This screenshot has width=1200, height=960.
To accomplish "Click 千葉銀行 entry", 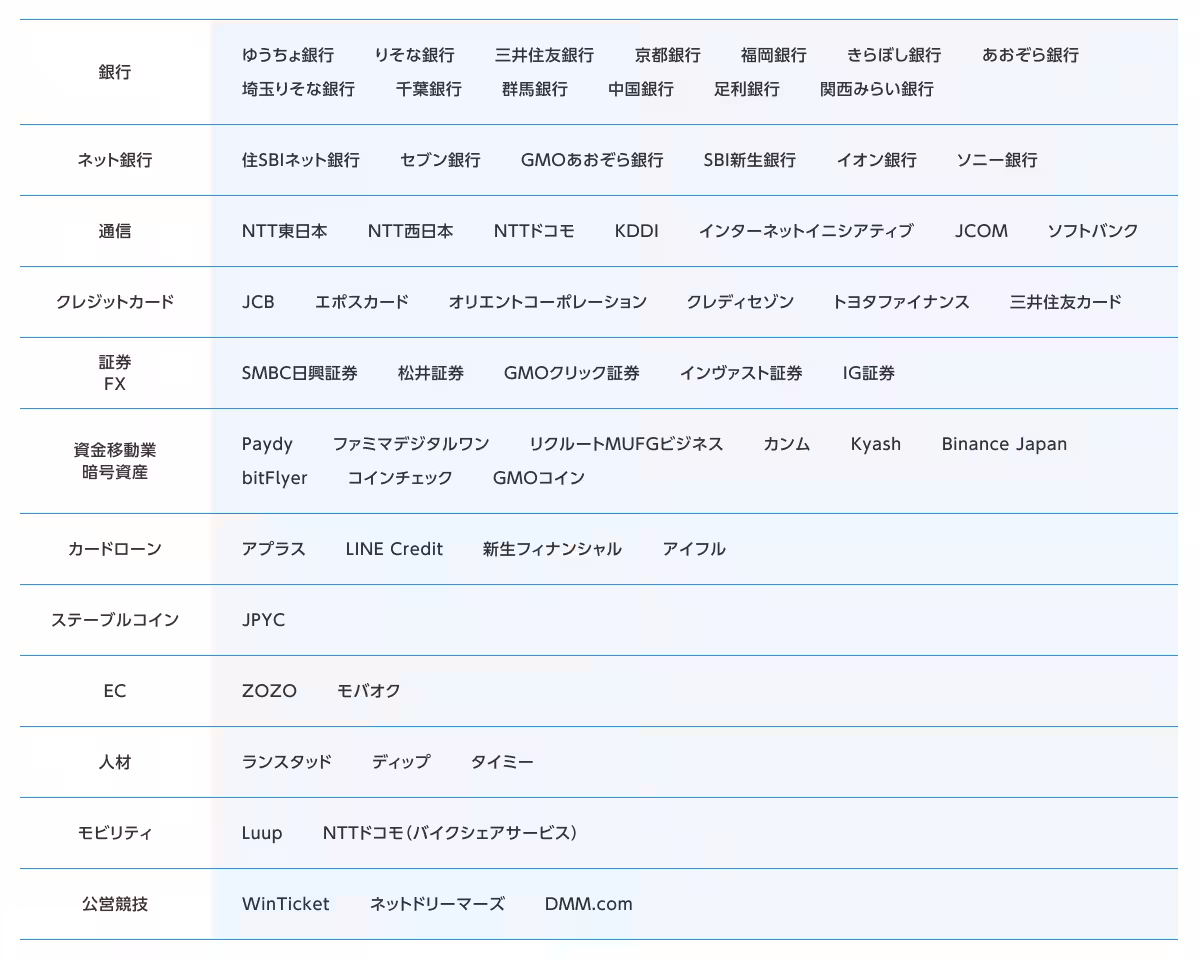I will point(429,89).
